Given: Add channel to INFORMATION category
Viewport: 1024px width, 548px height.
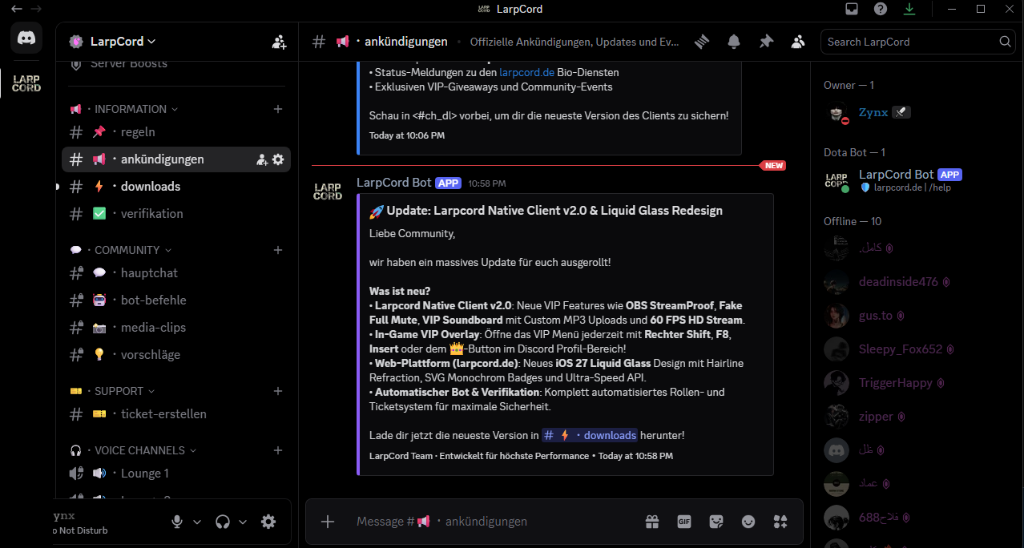Looking at the screenshot, I should click(x=278, y=109).
